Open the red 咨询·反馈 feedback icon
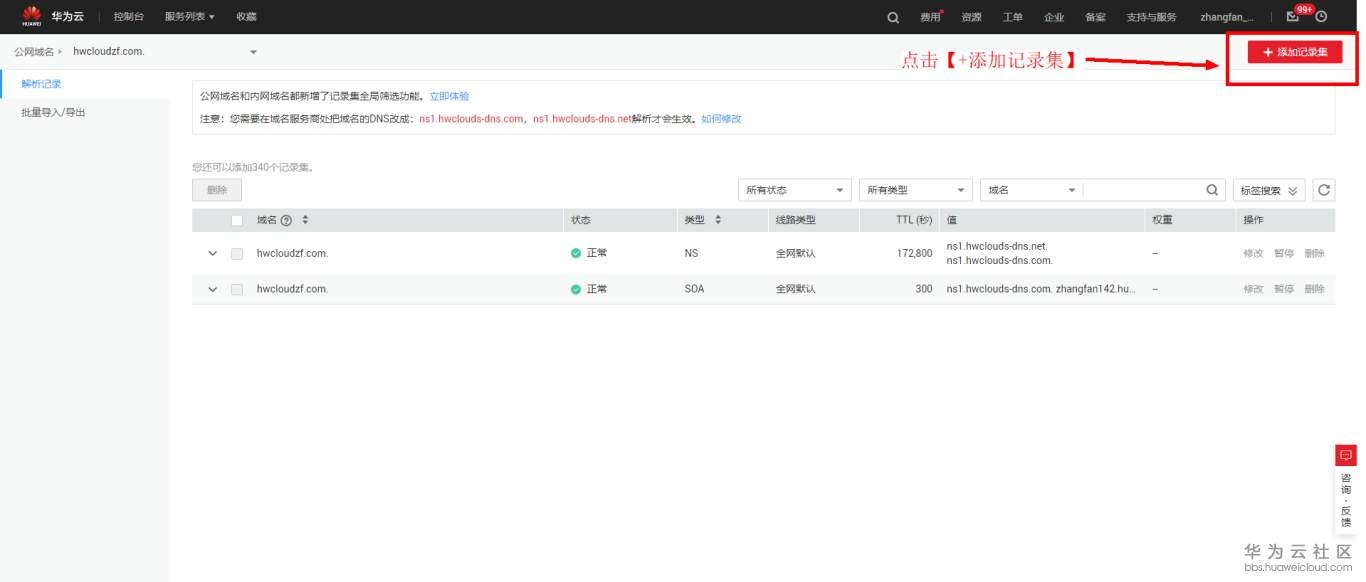This screenshot has height=582, width=1366. point(1345,455)
